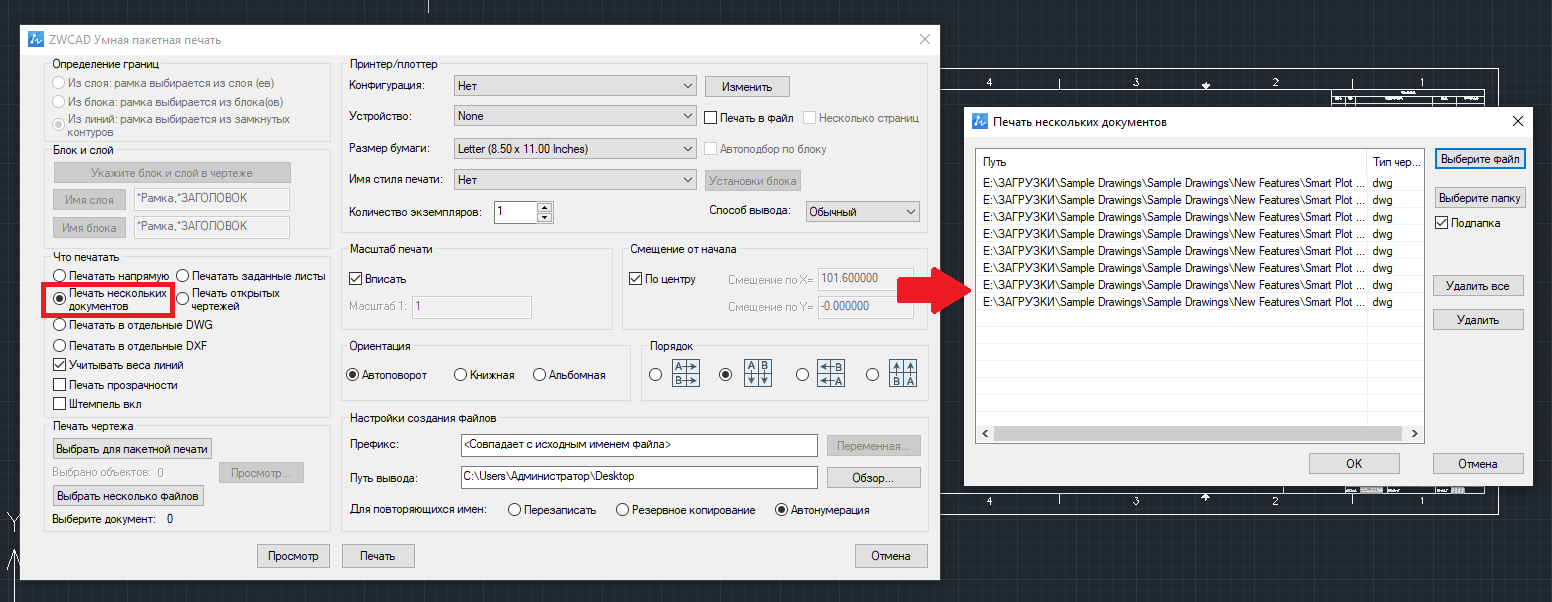The width and height of the screenshot is (1552, 602).
Task: Cancel the Smart Batch Plot dialog
Action: point(891,556)
